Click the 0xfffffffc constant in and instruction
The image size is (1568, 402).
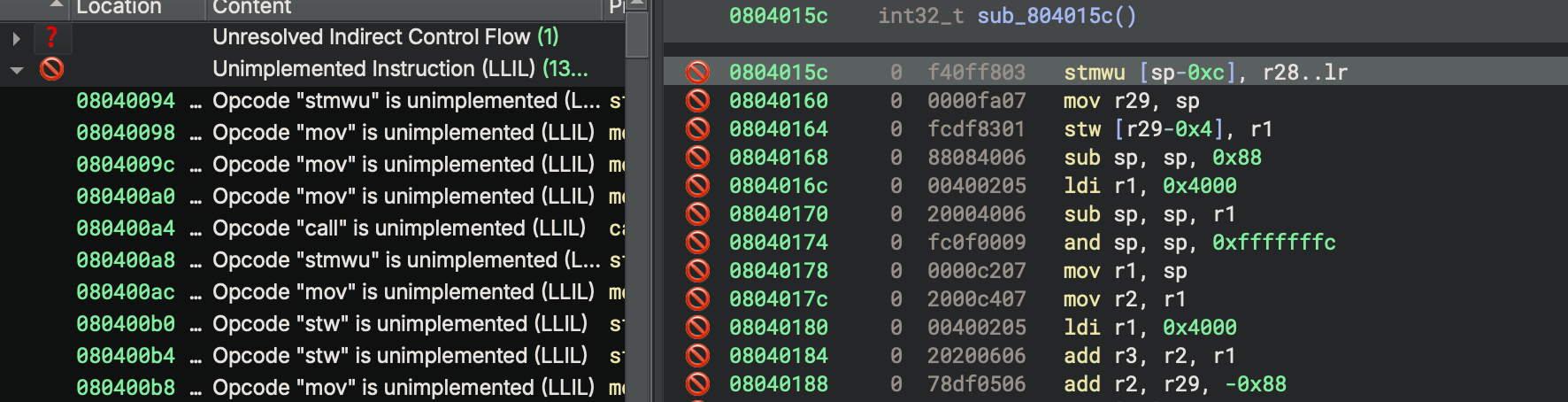tap(1274, 243)
